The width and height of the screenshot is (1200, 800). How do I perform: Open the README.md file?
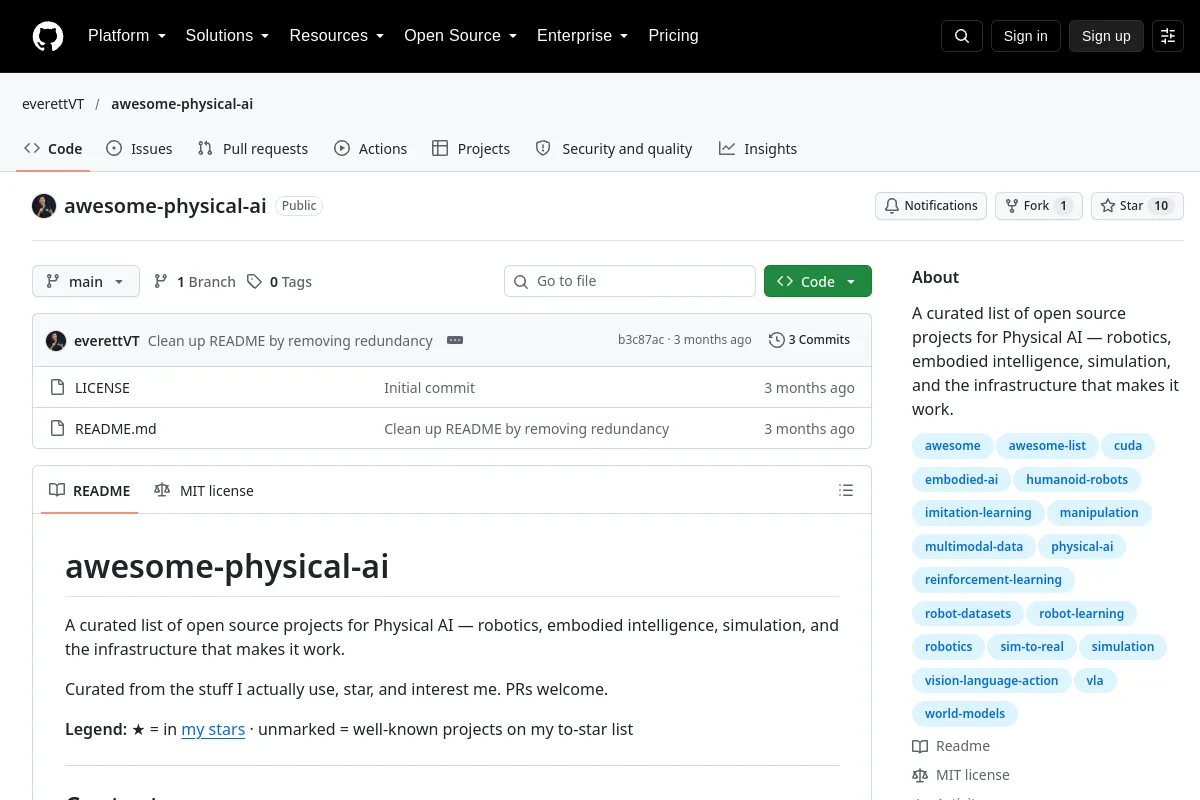pos(116,429)
